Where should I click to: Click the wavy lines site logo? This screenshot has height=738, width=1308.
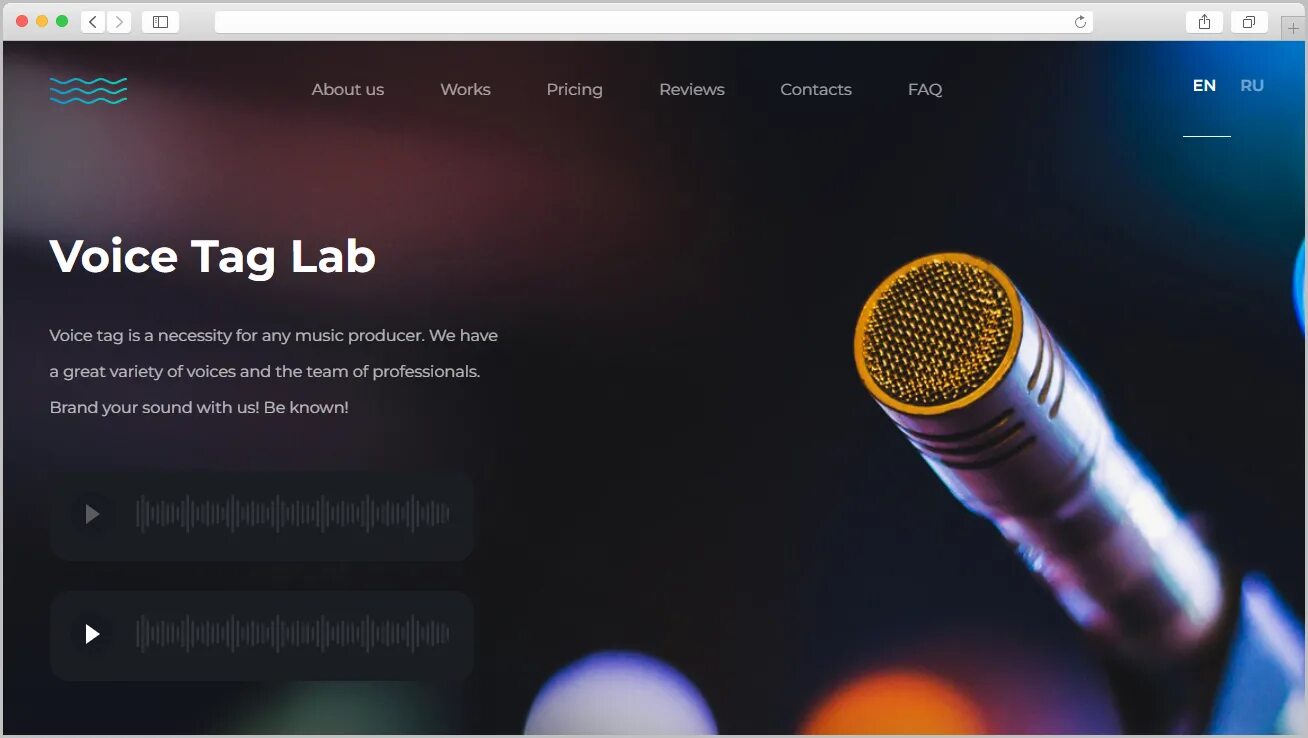tap(88, 90)
